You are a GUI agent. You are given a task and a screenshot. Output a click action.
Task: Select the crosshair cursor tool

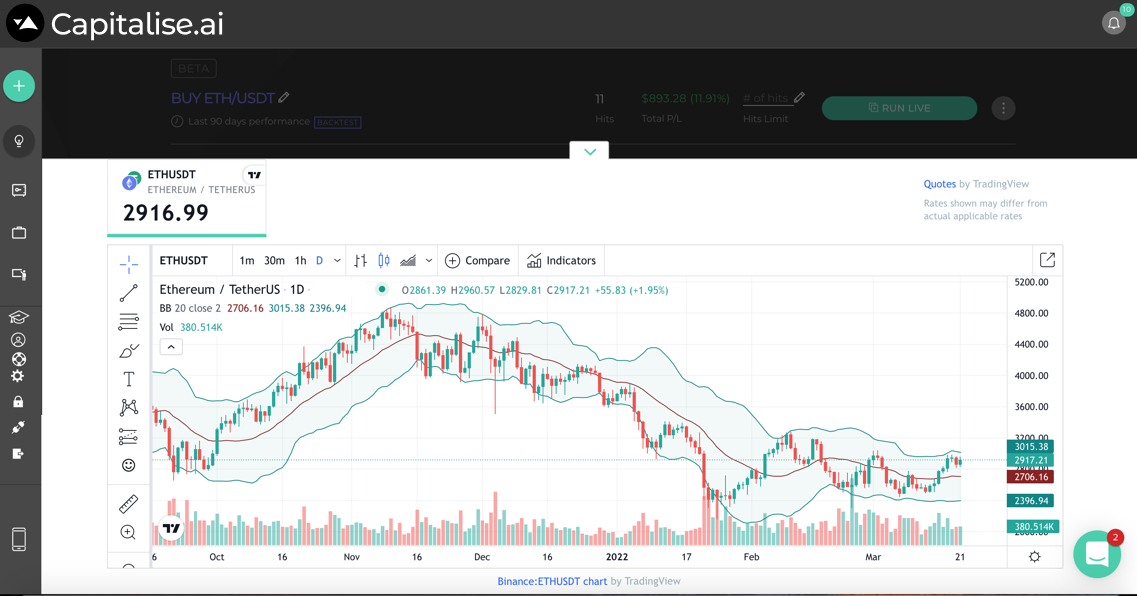click(129, 264)
